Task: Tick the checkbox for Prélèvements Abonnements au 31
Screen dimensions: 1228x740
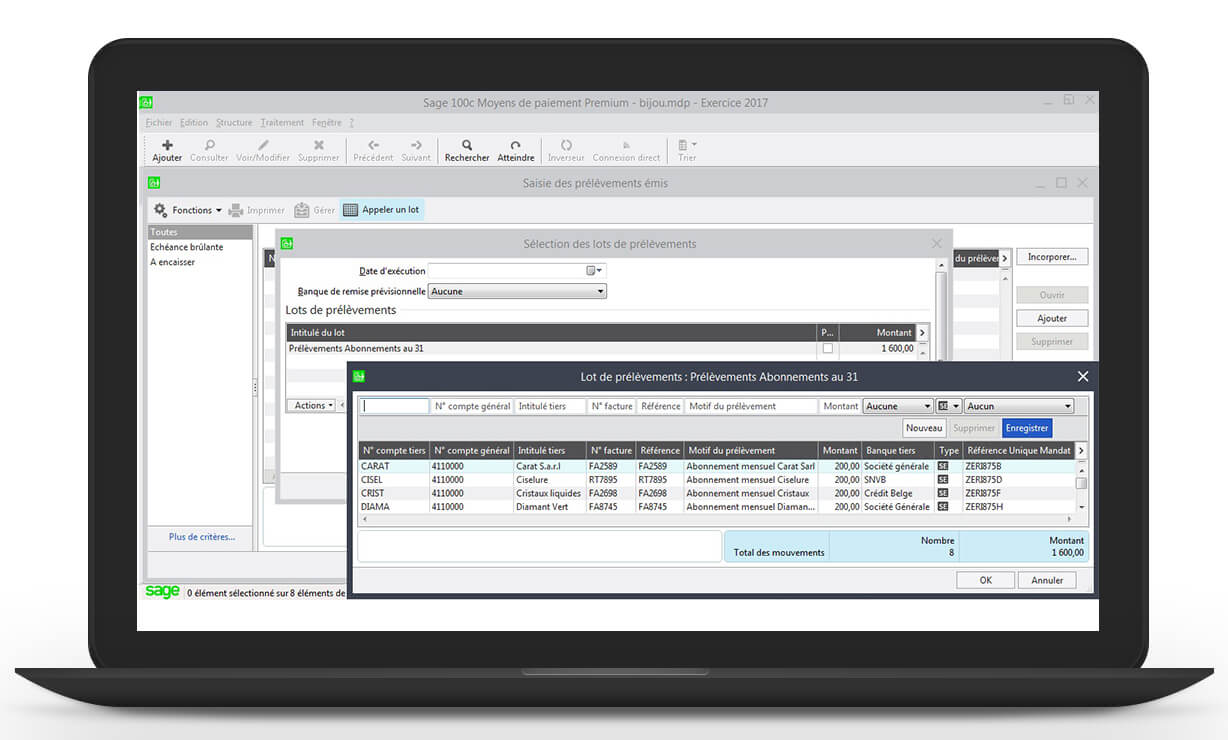Action: (827, 348)
